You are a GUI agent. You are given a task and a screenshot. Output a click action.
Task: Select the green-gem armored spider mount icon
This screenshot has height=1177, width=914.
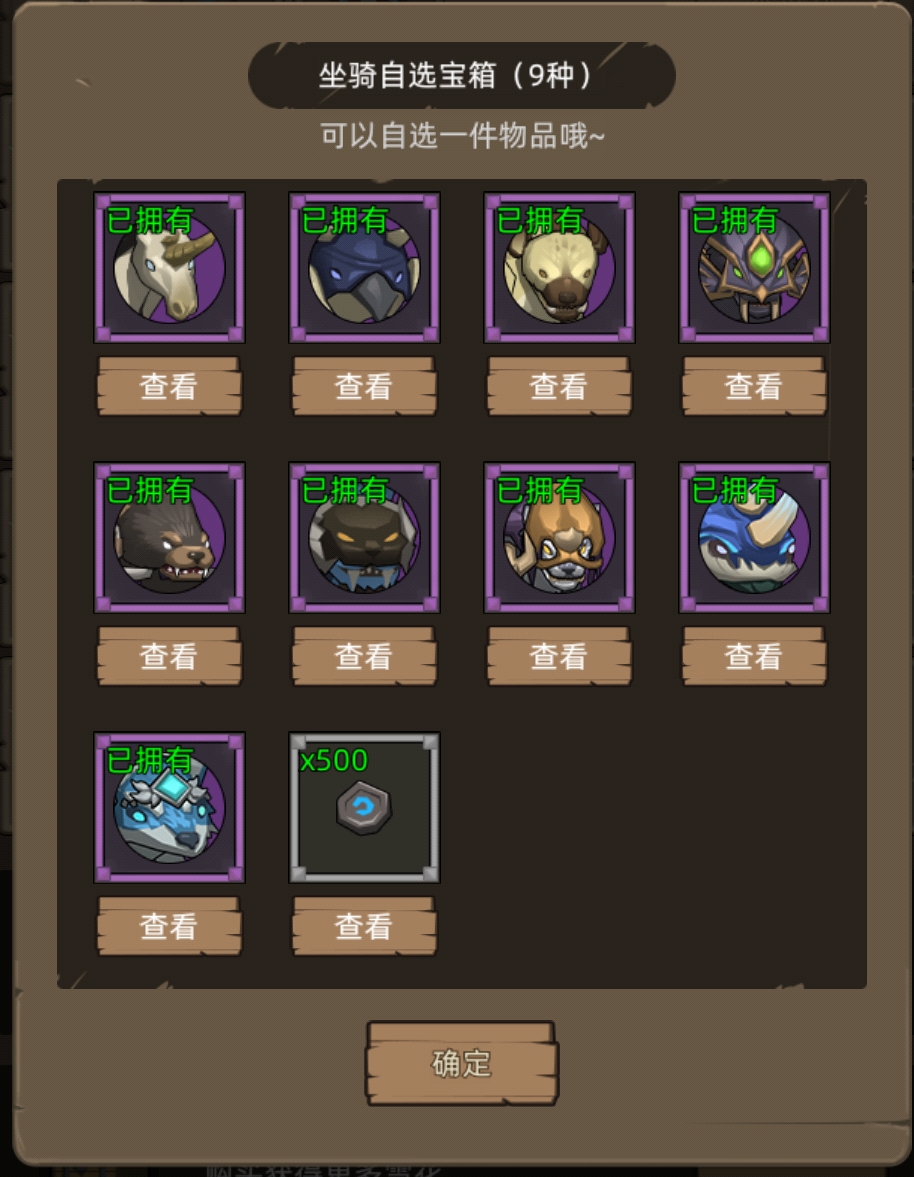(754, 267)
